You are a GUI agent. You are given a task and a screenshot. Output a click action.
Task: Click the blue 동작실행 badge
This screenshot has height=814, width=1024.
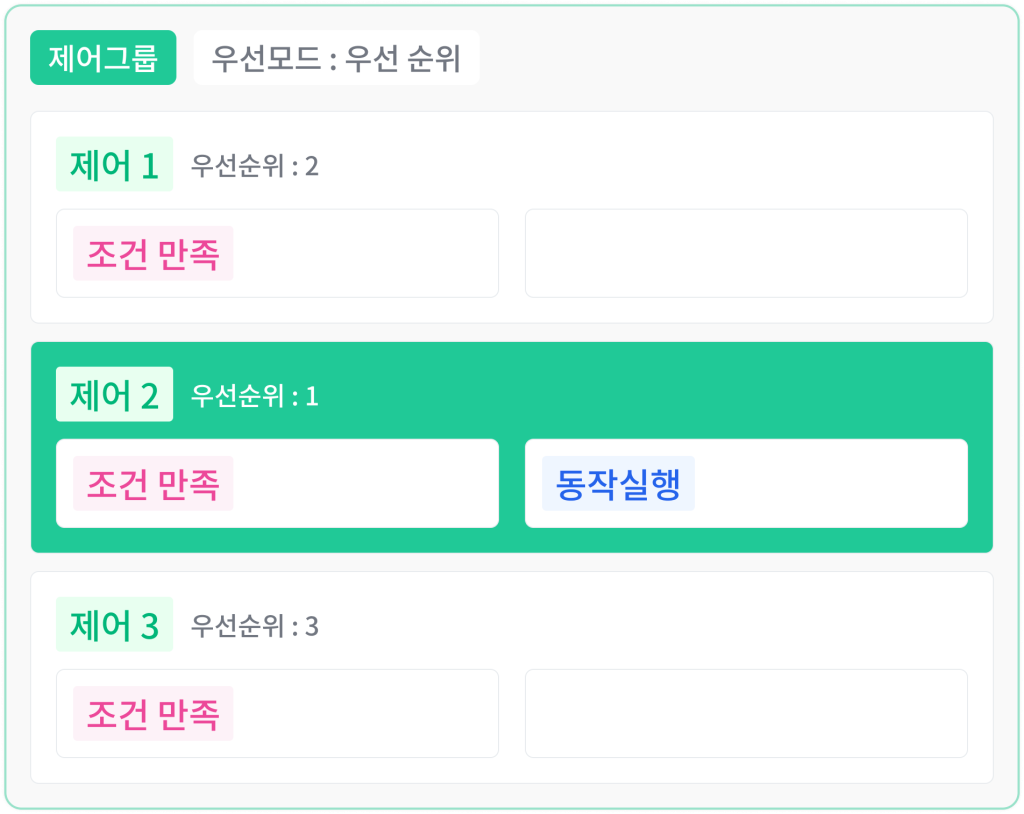click(x=618, y=483)
